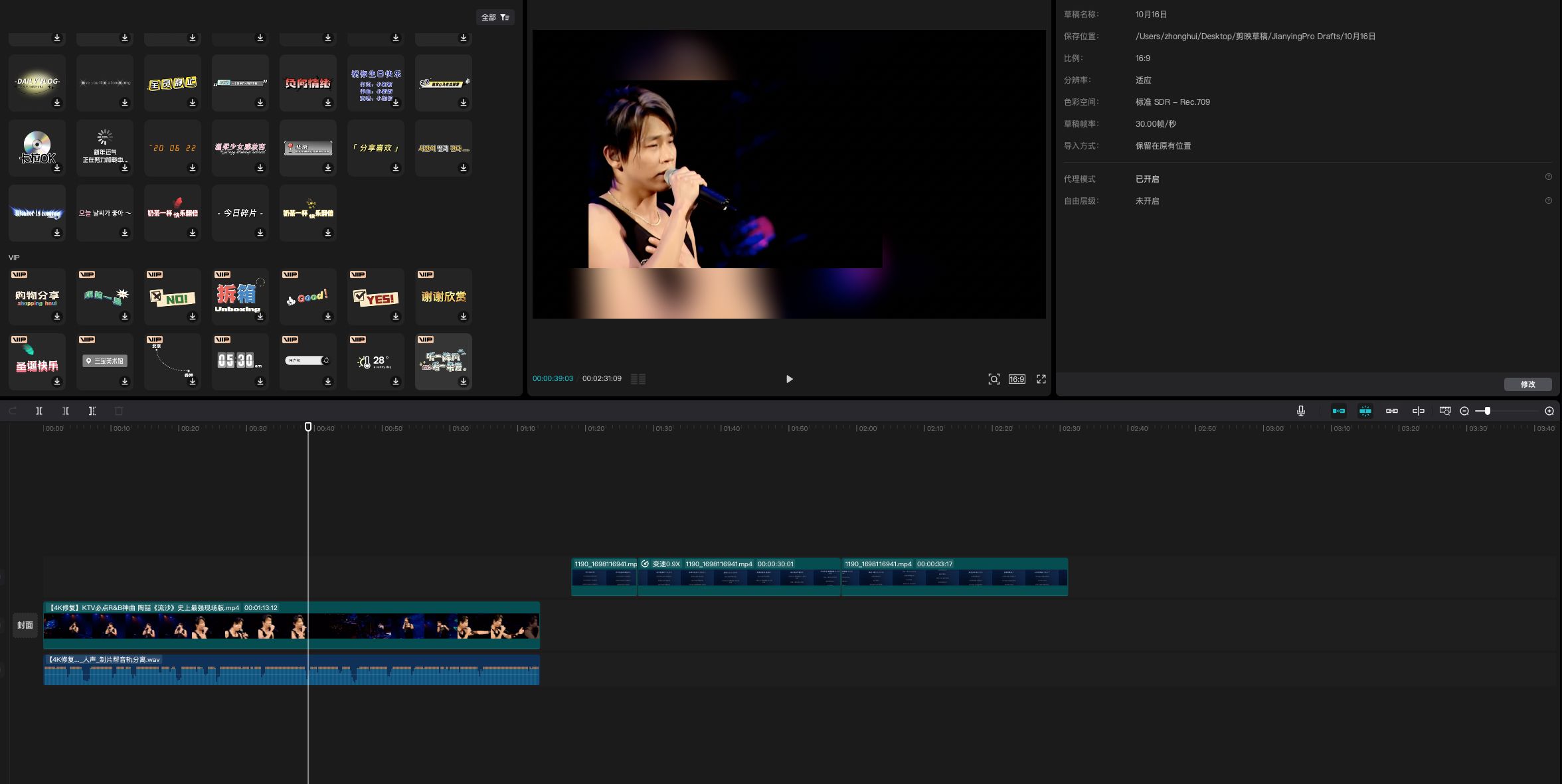Download the Good! VIP template
Screen dimensions: 1562x784
point(328,317)
